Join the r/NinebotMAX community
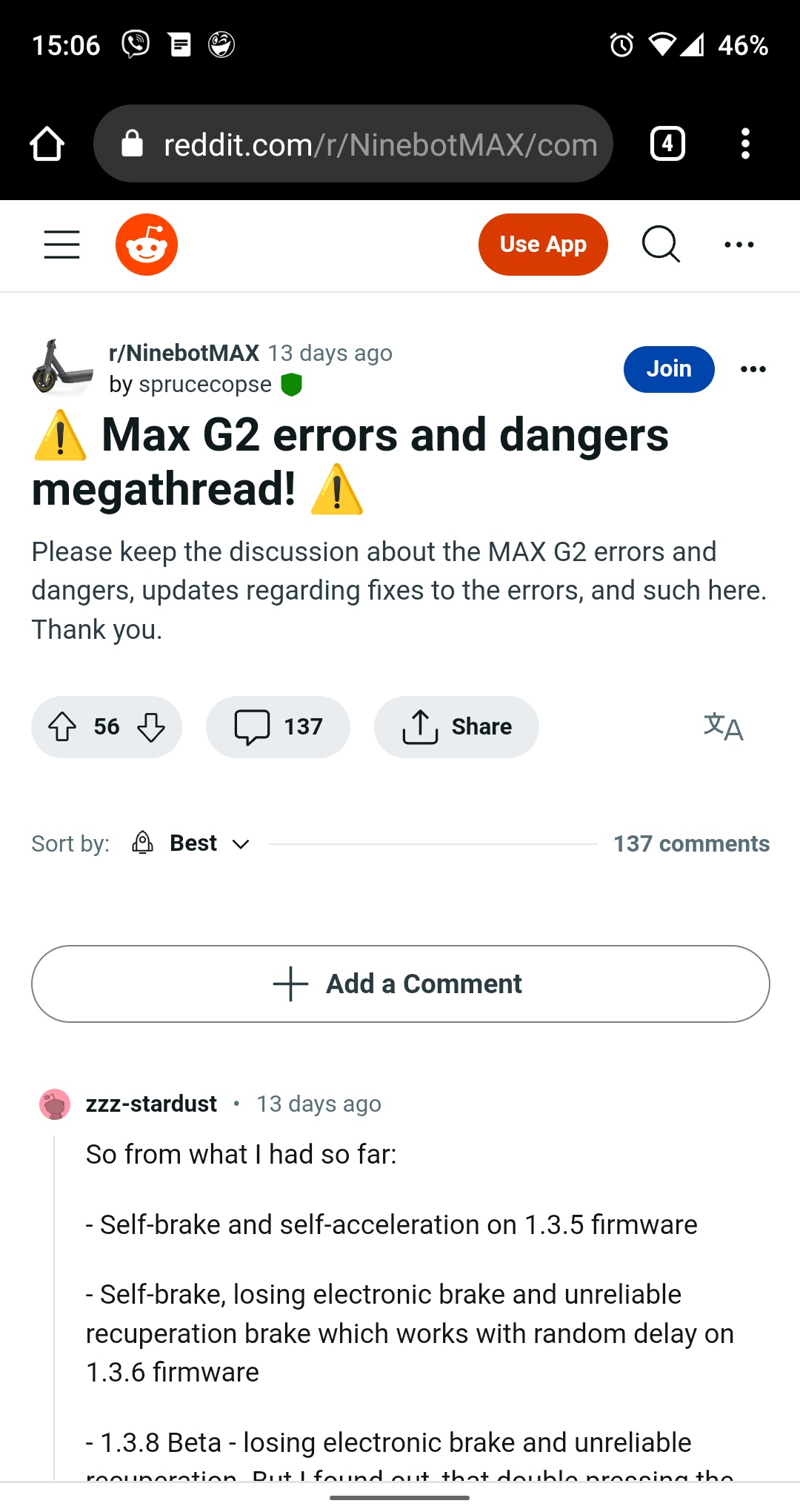Viewport: 800px width, 1512px height. point(668,369)
